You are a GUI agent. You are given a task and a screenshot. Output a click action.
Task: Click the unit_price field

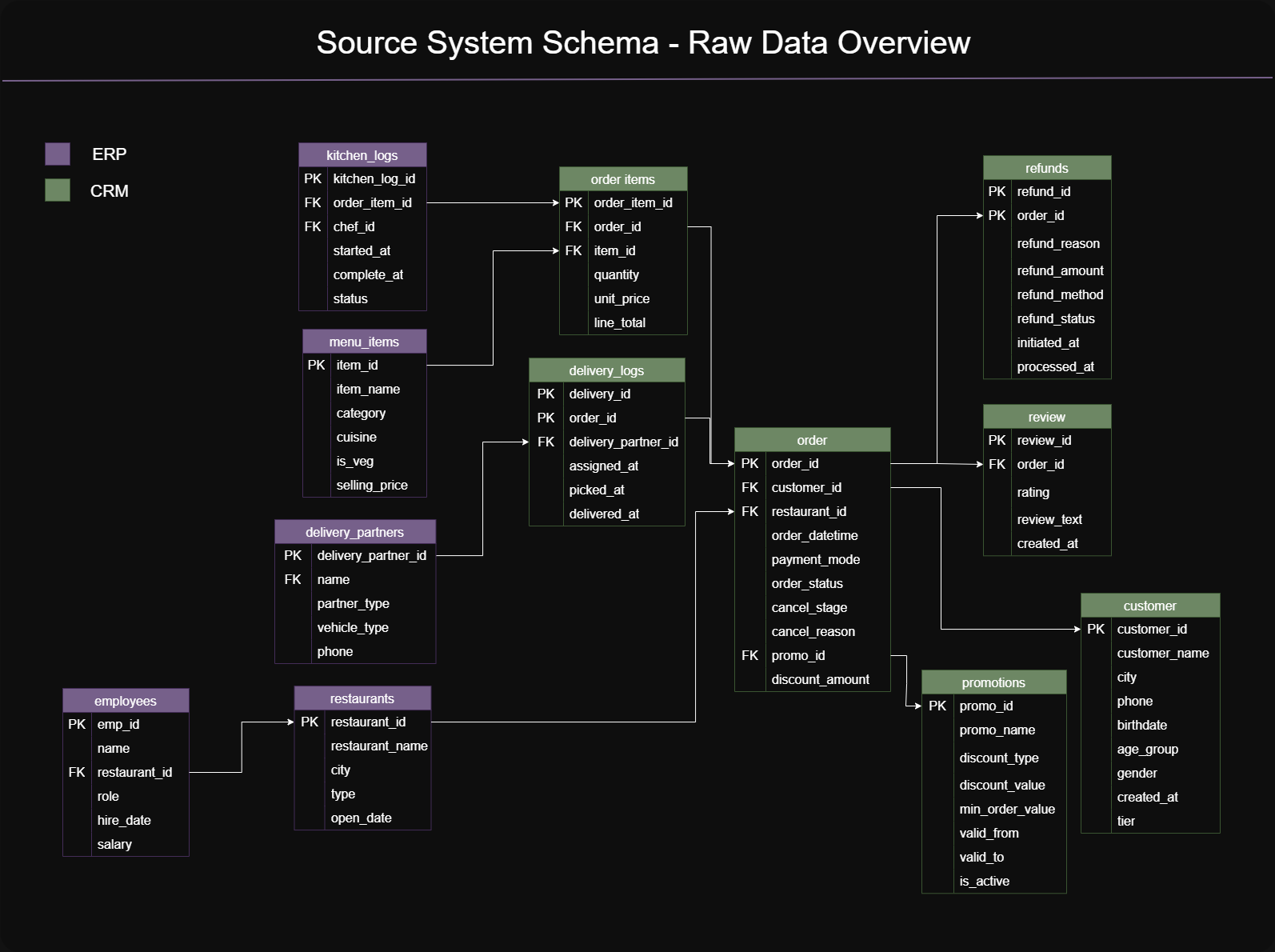point(622,298)
